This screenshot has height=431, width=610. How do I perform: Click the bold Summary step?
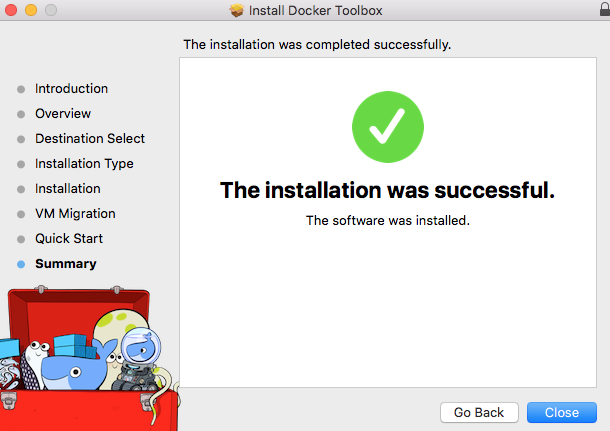tap(66, 264)
